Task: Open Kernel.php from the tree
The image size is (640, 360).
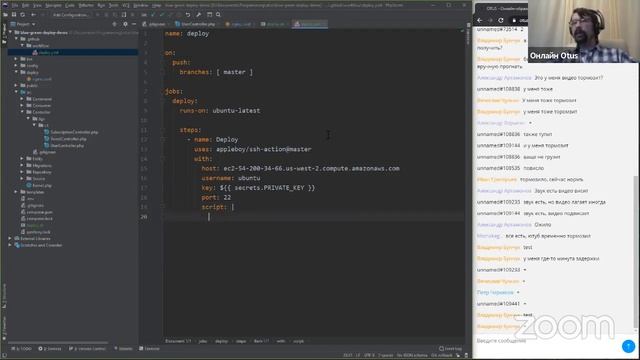Action: click(39, 185)
